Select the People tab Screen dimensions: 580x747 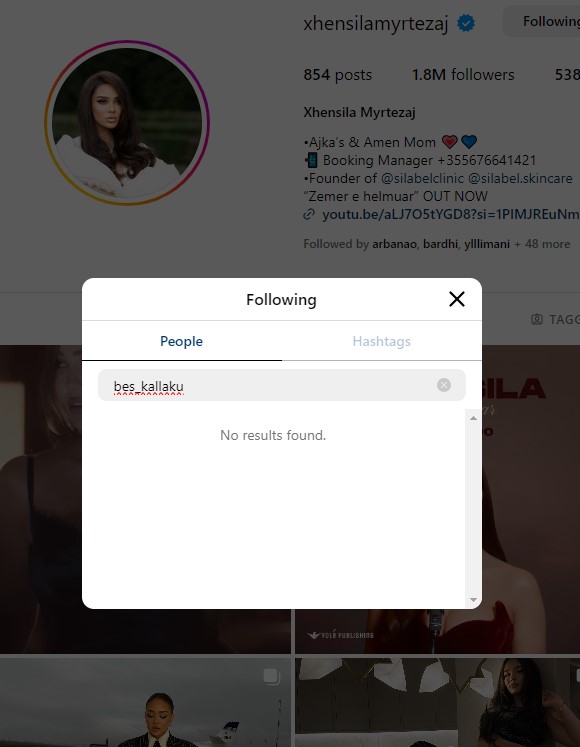pos(182,341)
